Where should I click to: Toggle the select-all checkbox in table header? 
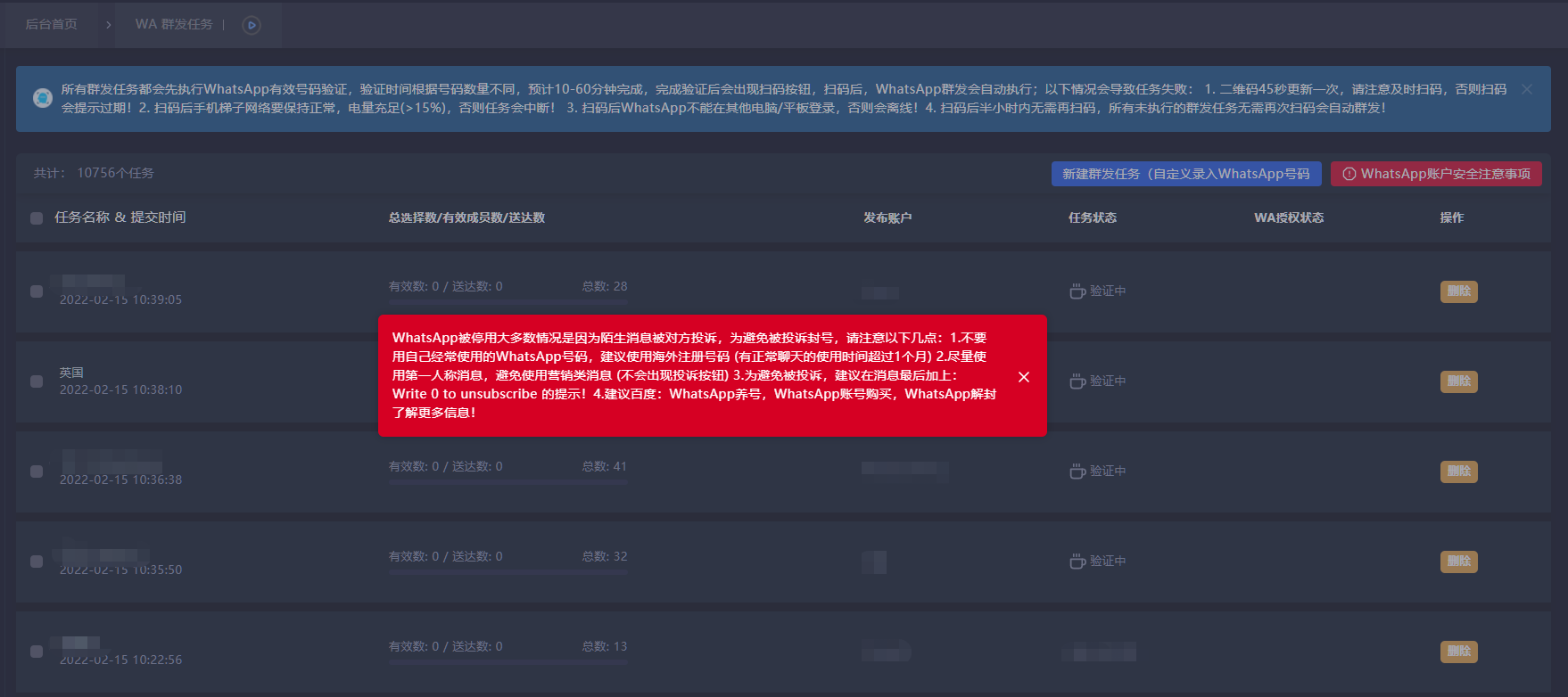(x=37, y=218)
